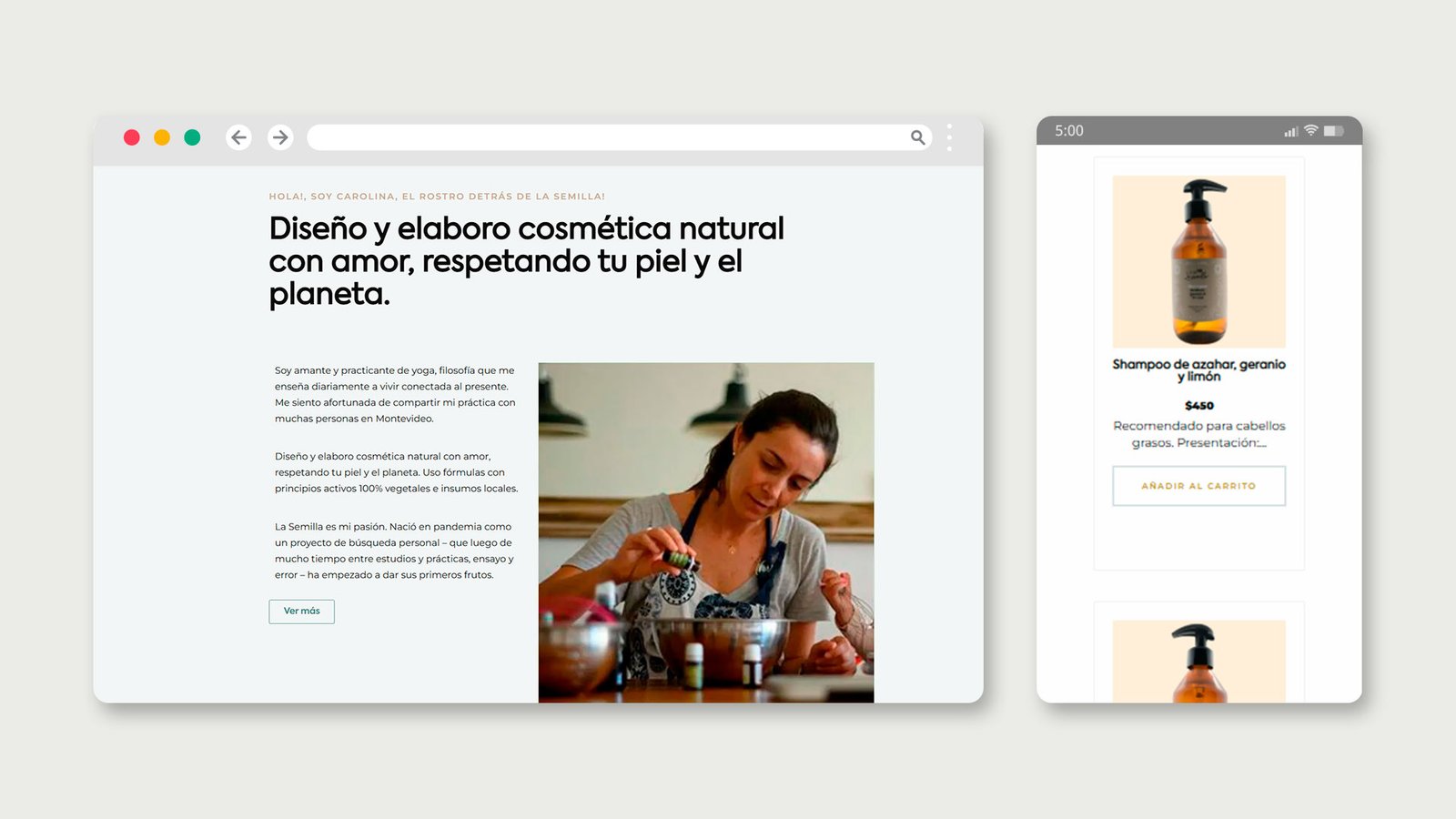Click the "Recomendado para cabellos grasos" description

pyautogui.click(x=1198, y=434)
